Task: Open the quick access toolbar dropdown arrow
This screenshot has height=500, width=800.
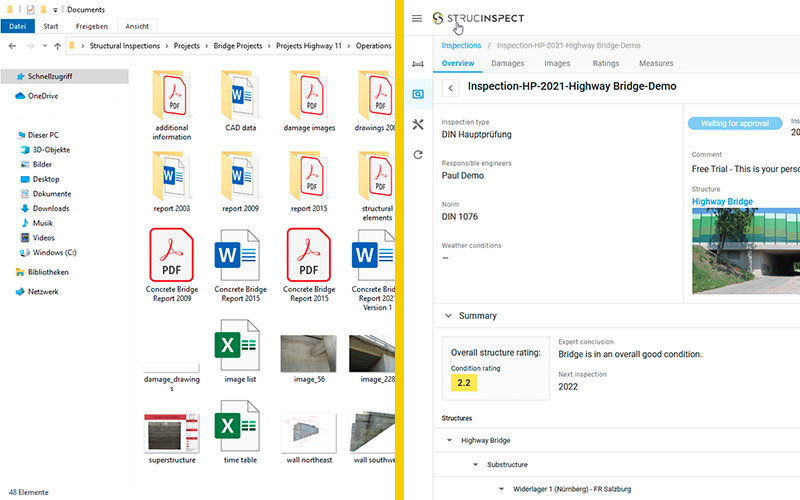Action: pos(55,10)
